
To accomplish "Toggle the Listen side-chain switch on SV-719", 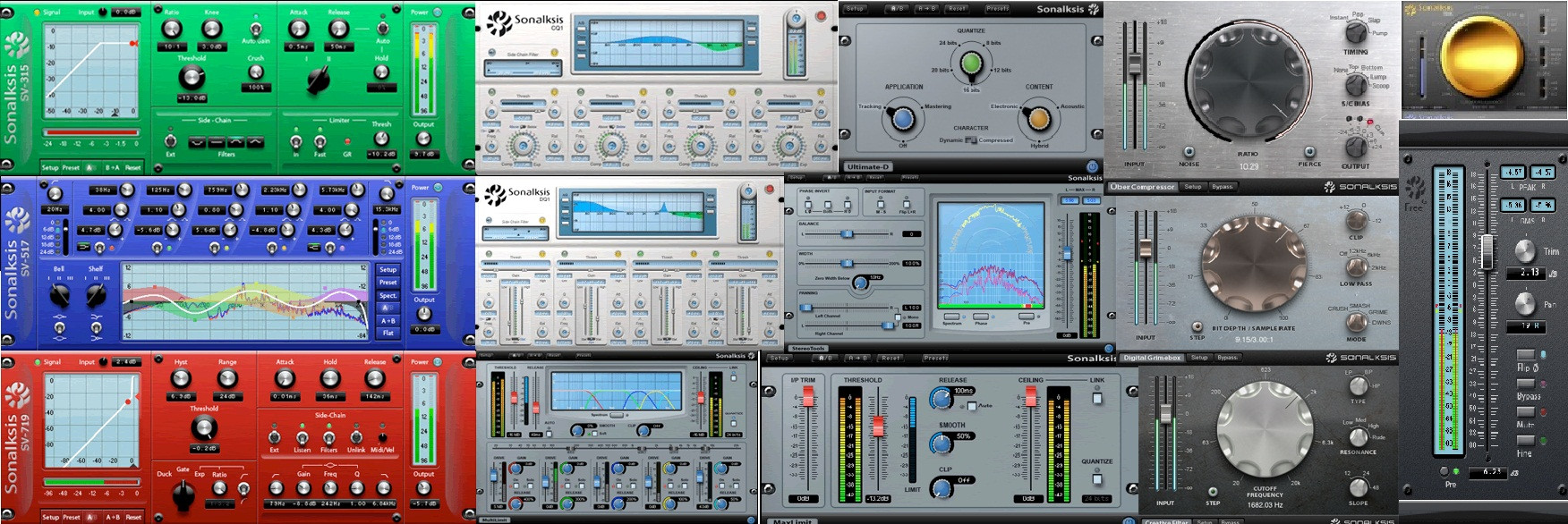I will 303,437.
